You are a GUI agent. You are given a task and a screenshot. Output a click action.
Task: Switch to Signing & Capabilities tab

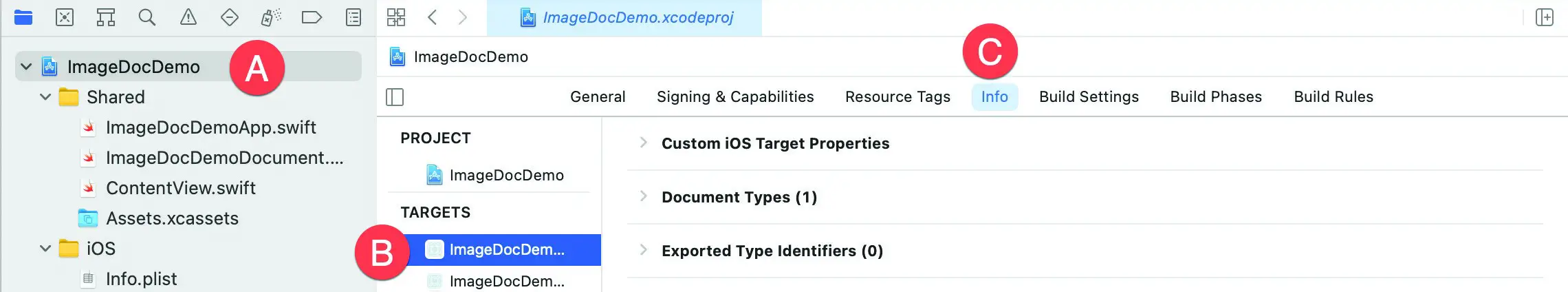[x=735, y=97]
